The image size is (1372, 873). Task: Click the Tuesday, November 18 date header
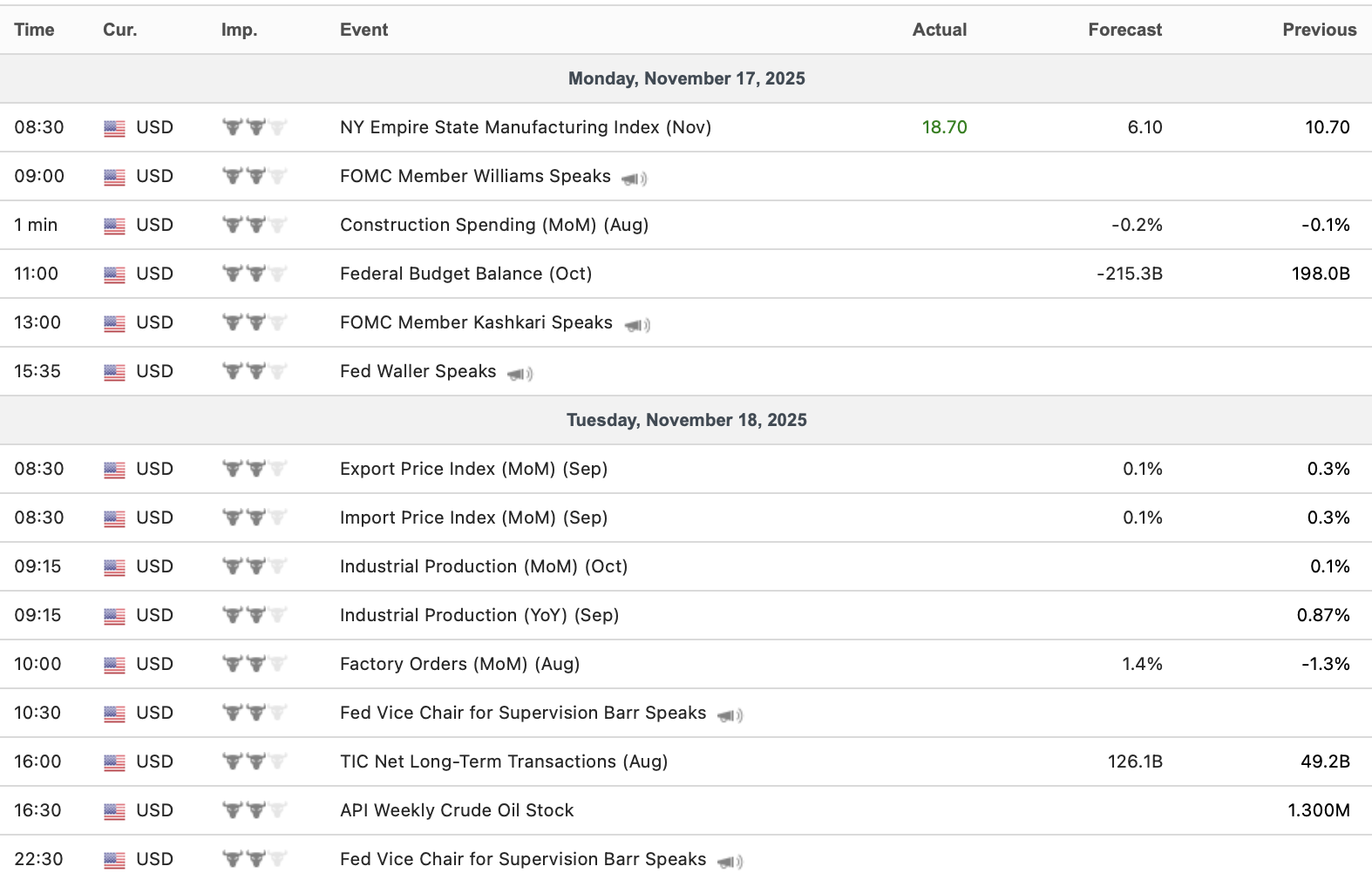pos(686,420)
